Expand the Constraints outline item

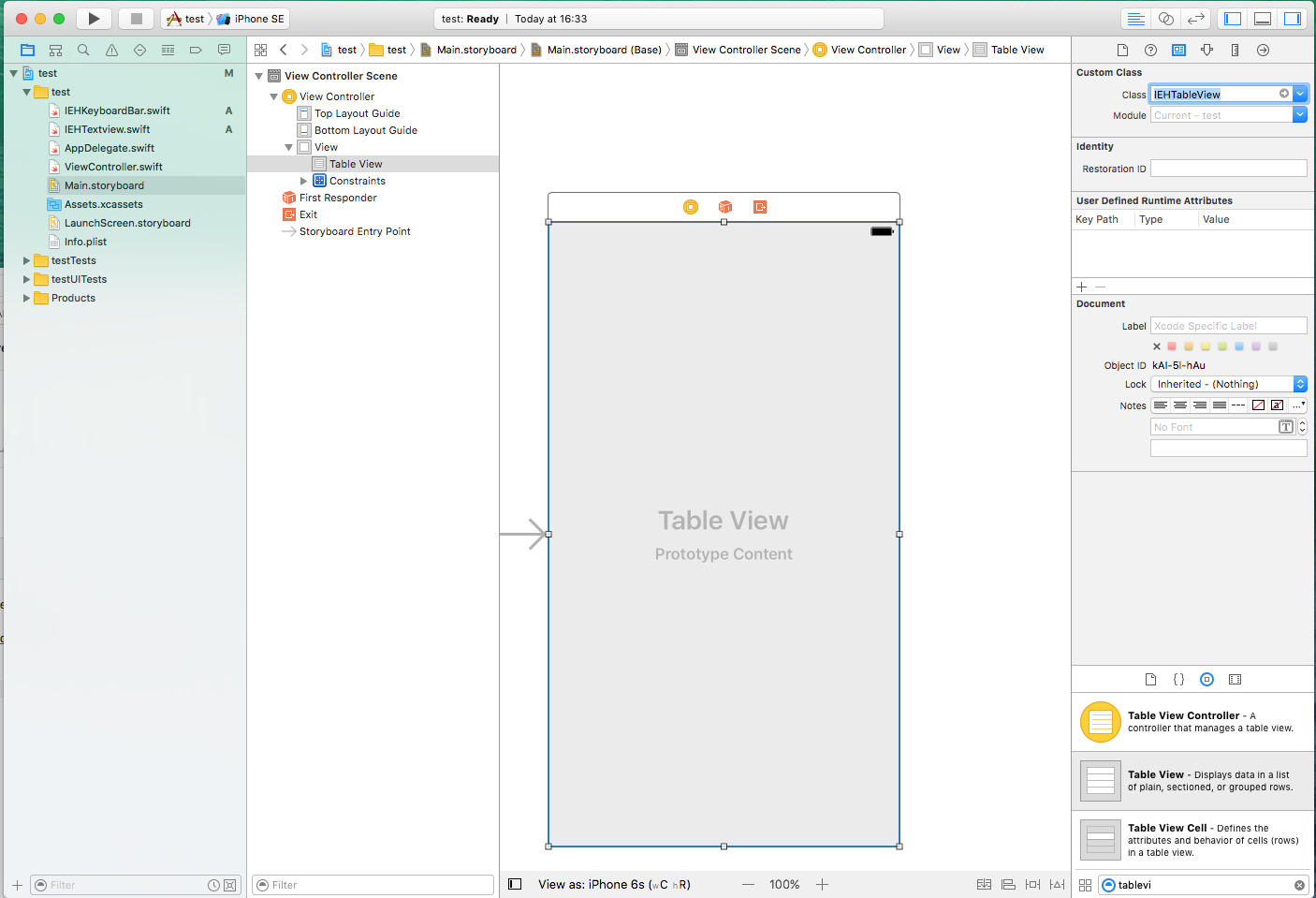click(x=303, y=181)
